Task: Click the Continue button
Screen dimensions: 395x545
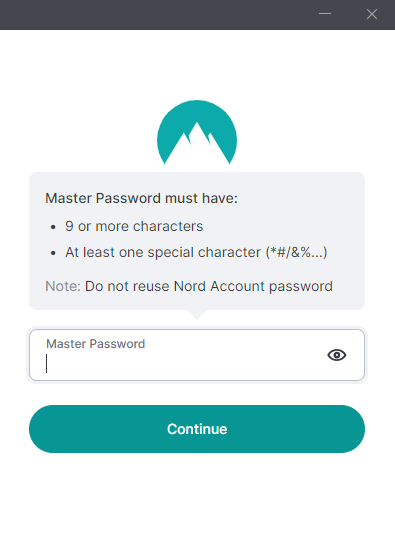Action: 197,429
